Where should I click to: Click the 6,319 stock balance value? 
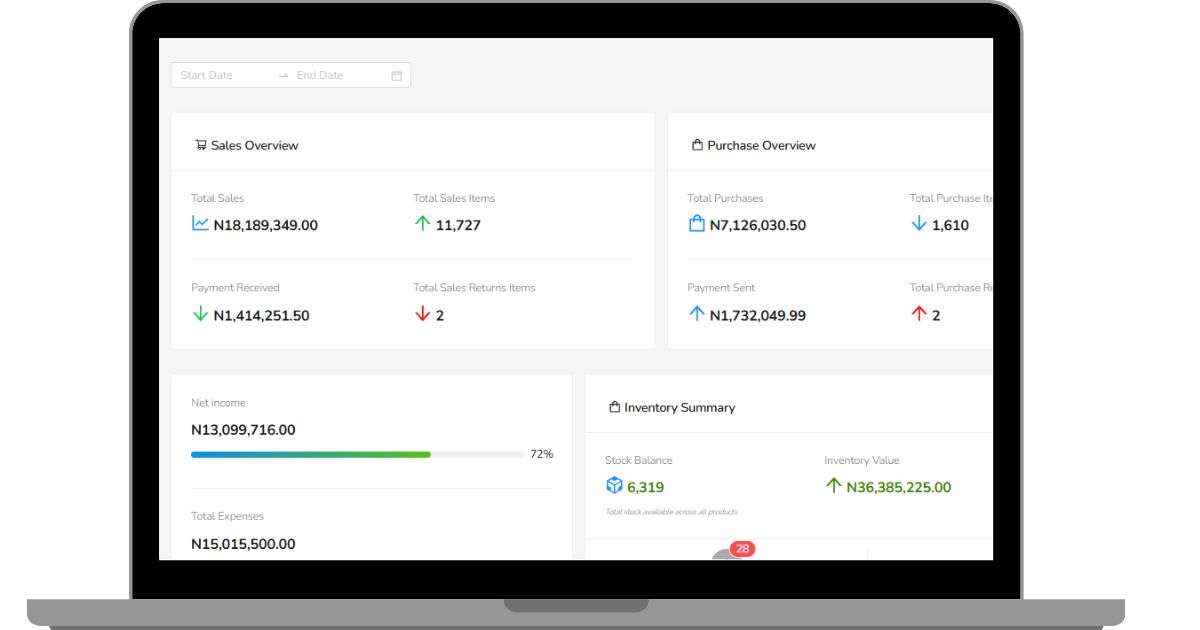point(646,487)
